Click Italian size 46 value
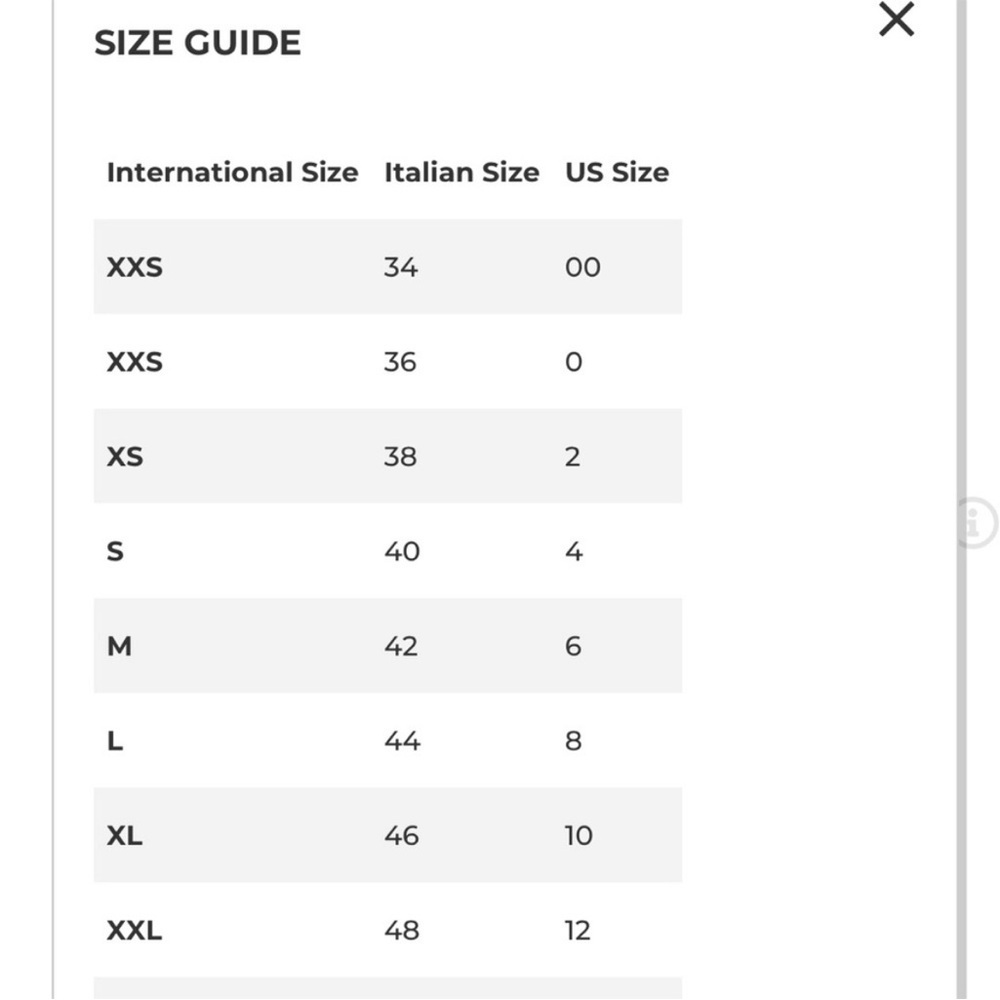1000x1000 pixels. click(x=401, y=836)
